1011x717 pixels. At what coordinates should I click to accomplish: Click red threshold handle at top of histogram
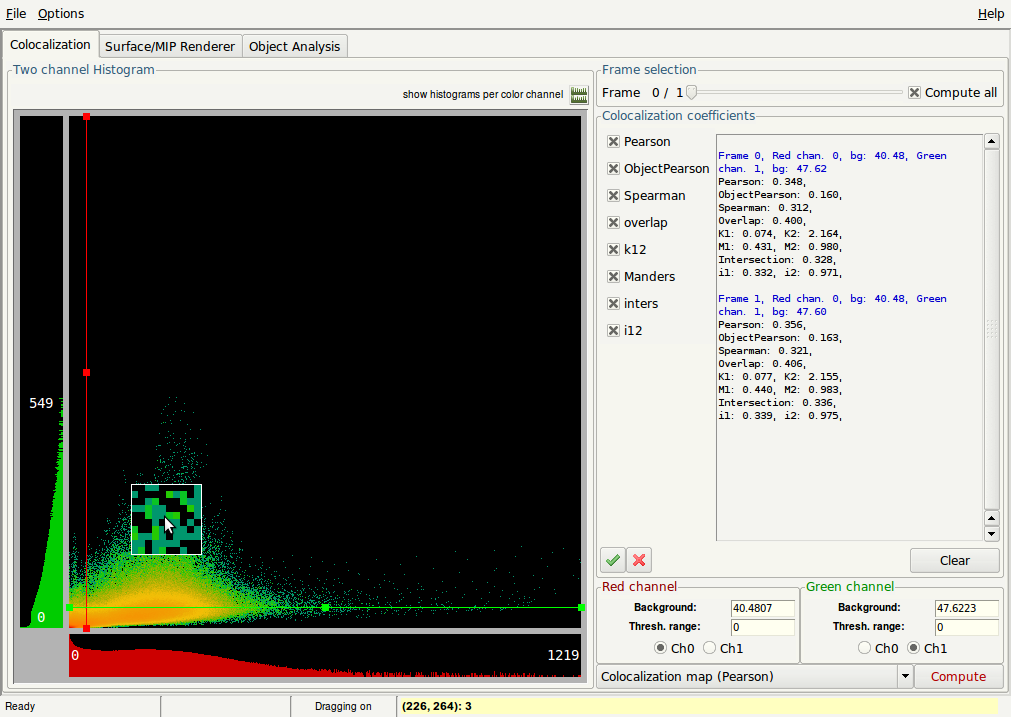click(x=87, y=117)
